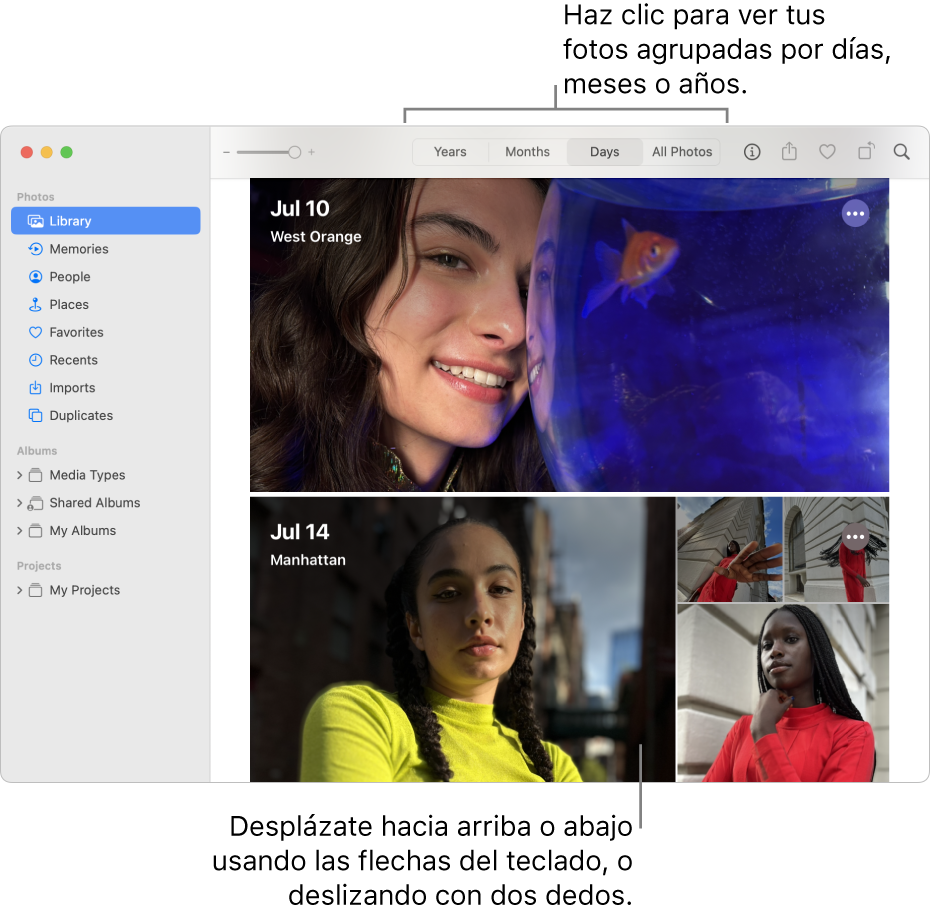Screen dimensions: 931x912
Task: Mark photo as favorite with heart icon
Action: tap(827, 152)
